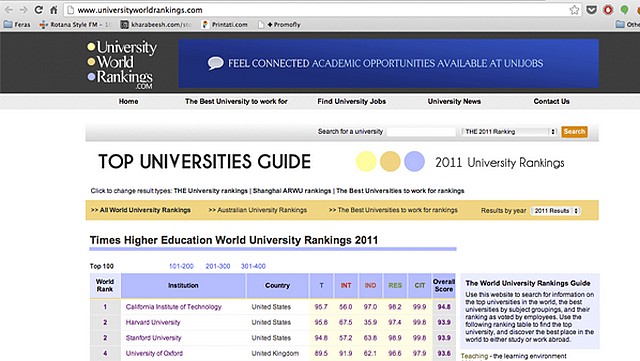Switch to Best Universities to work for tab
This screenshot has width=640, height=361.
[x=393, y=210]
